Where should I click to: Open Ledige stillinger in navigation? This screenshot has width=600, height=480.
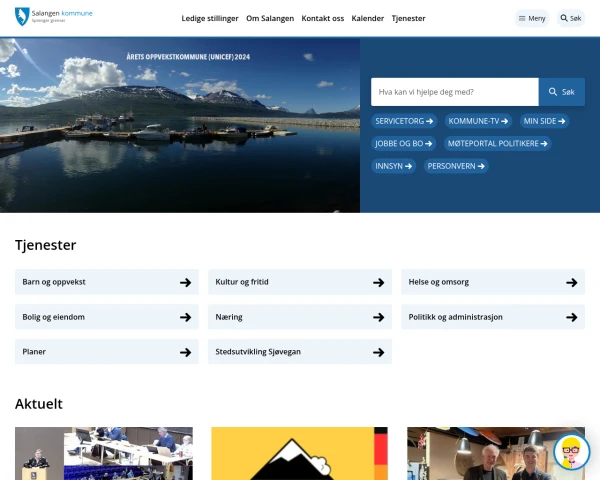pos(209,18)
